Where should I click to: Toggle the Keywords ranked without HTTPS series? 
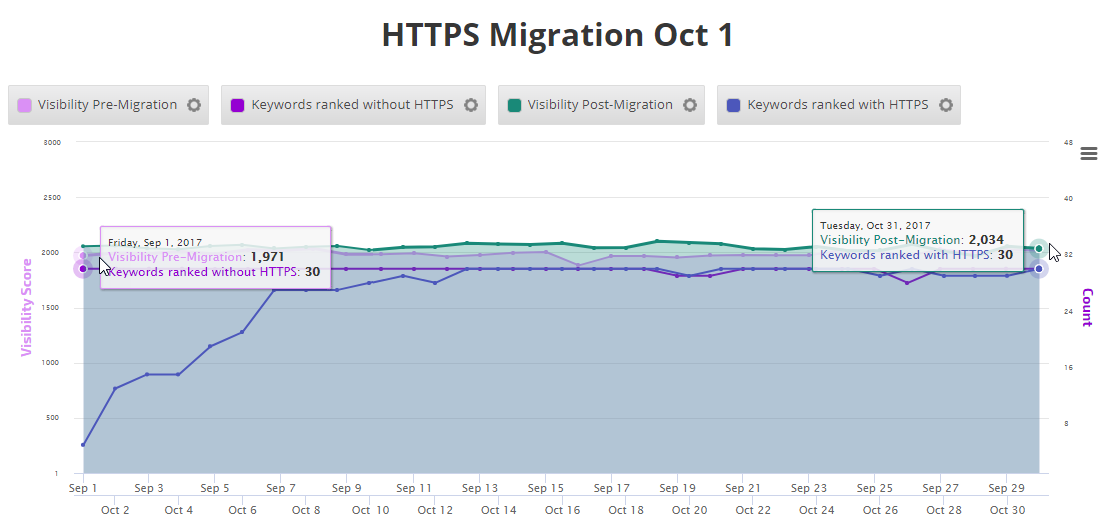tap(352, 105)
